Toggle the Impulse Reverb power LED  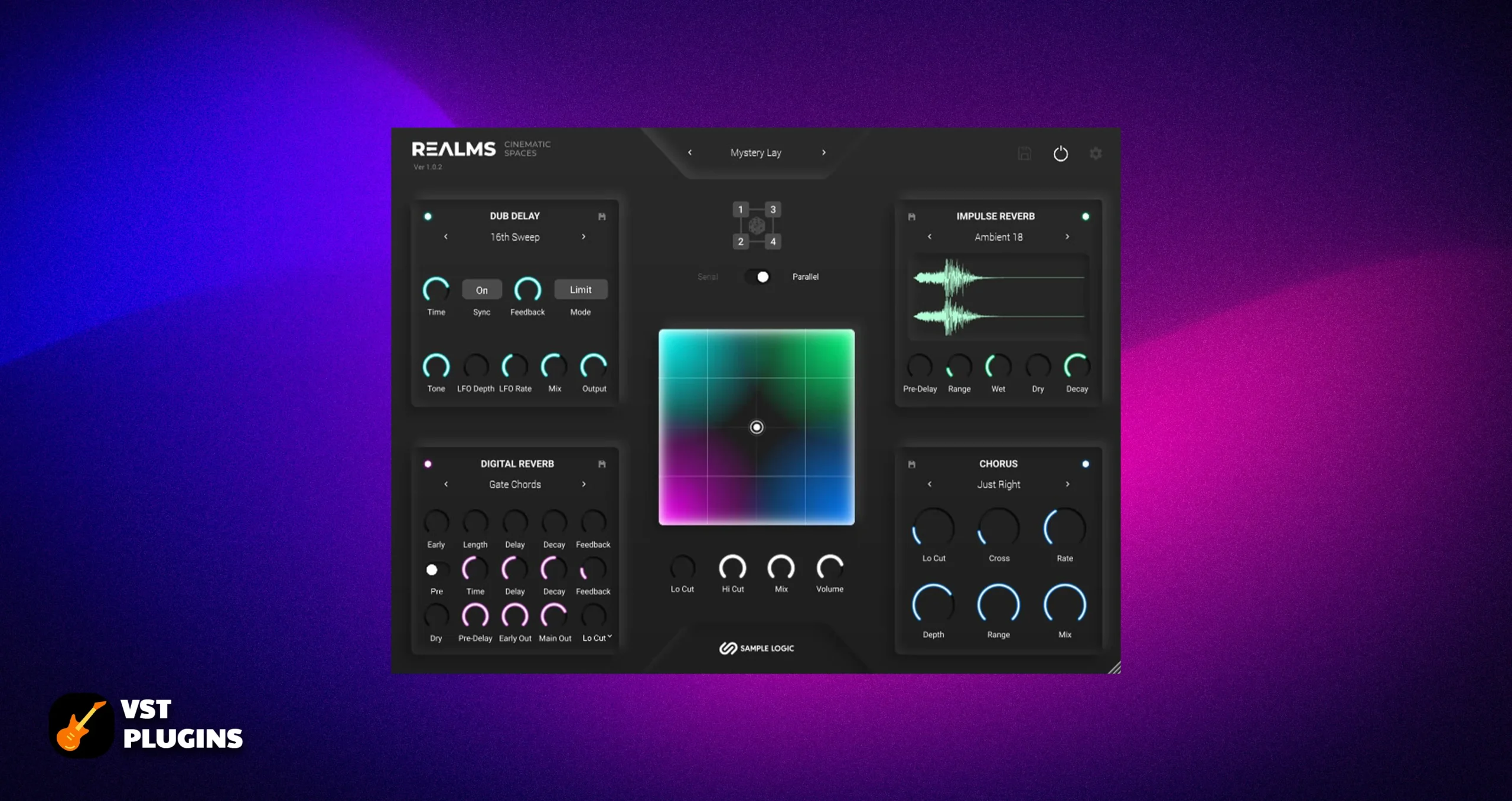click(1086, 217)
